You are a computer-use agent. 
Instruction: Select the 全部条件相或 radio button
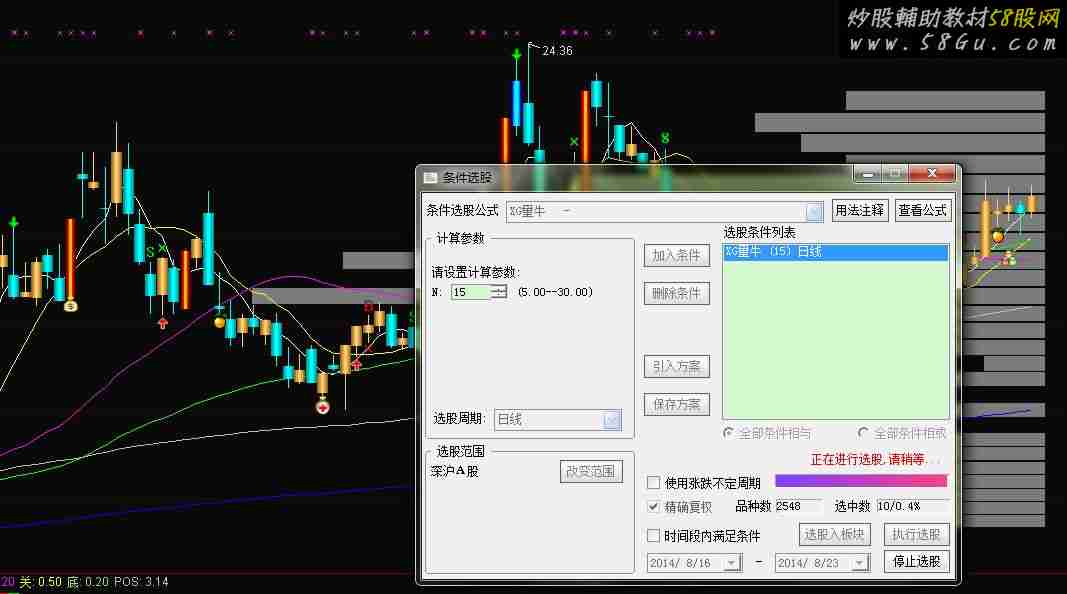pyautogui.click(x=864, y=433)
